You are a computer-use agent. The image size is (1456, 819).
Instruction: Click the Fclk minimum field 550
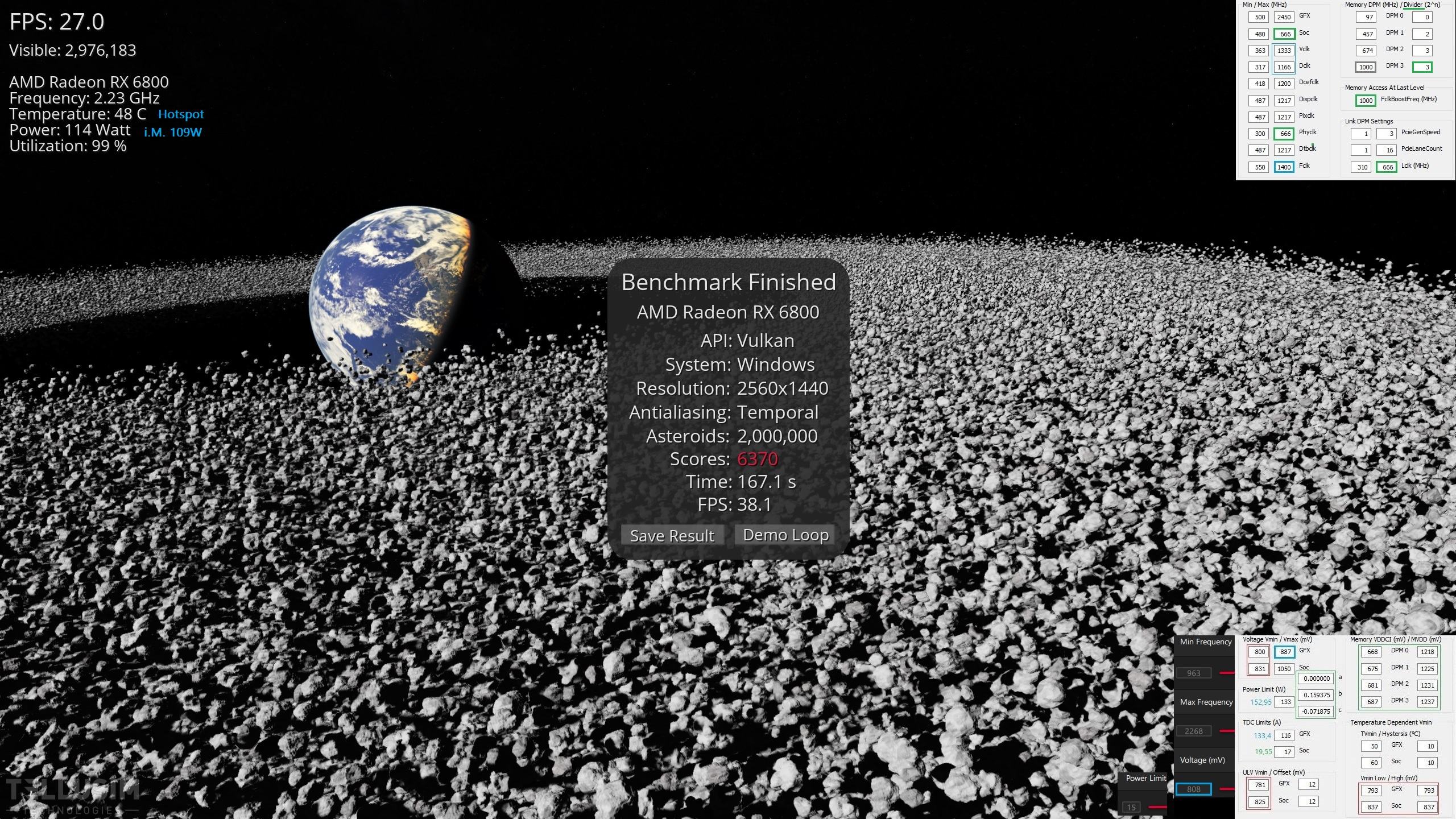(x=1259, y=167)
